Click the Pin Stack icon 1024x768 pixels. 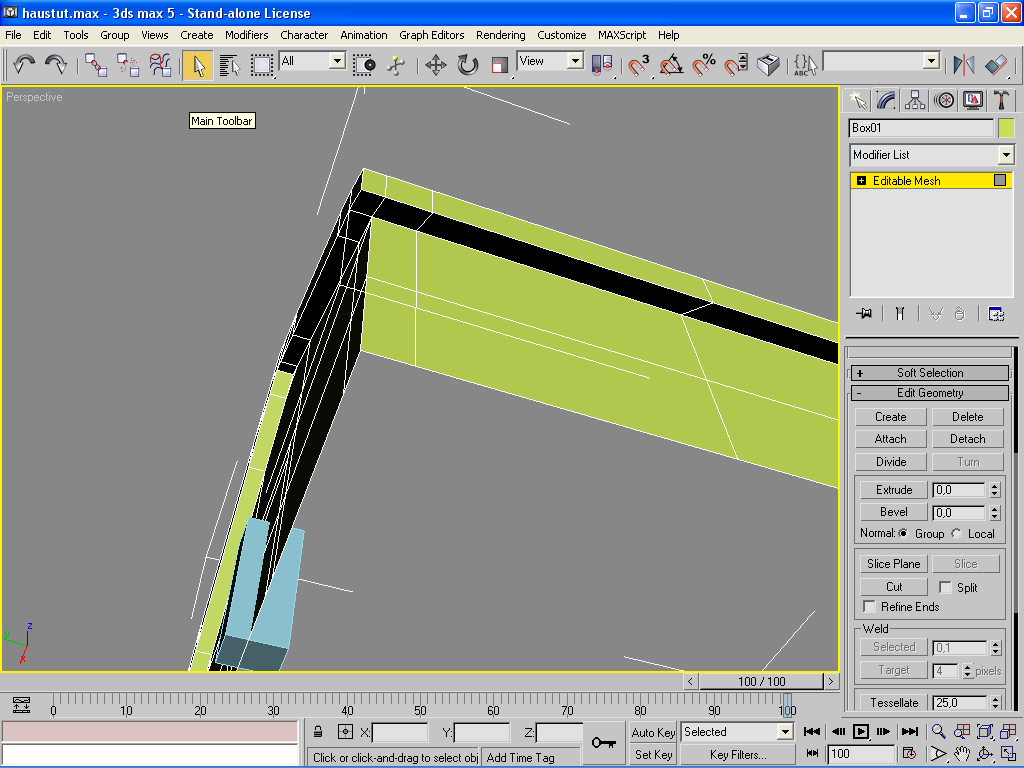[864, 314]
